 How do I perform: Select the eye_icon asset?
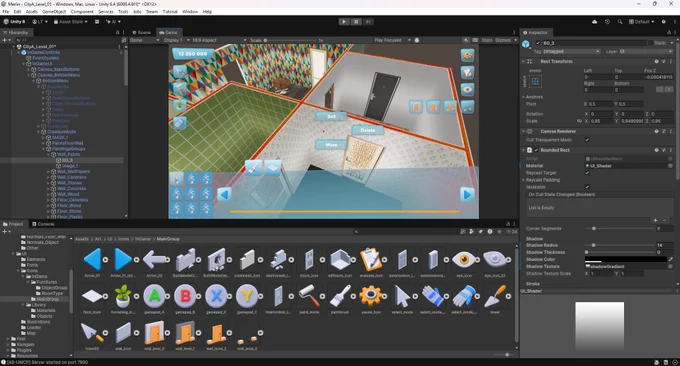click(x=464, y=259)
